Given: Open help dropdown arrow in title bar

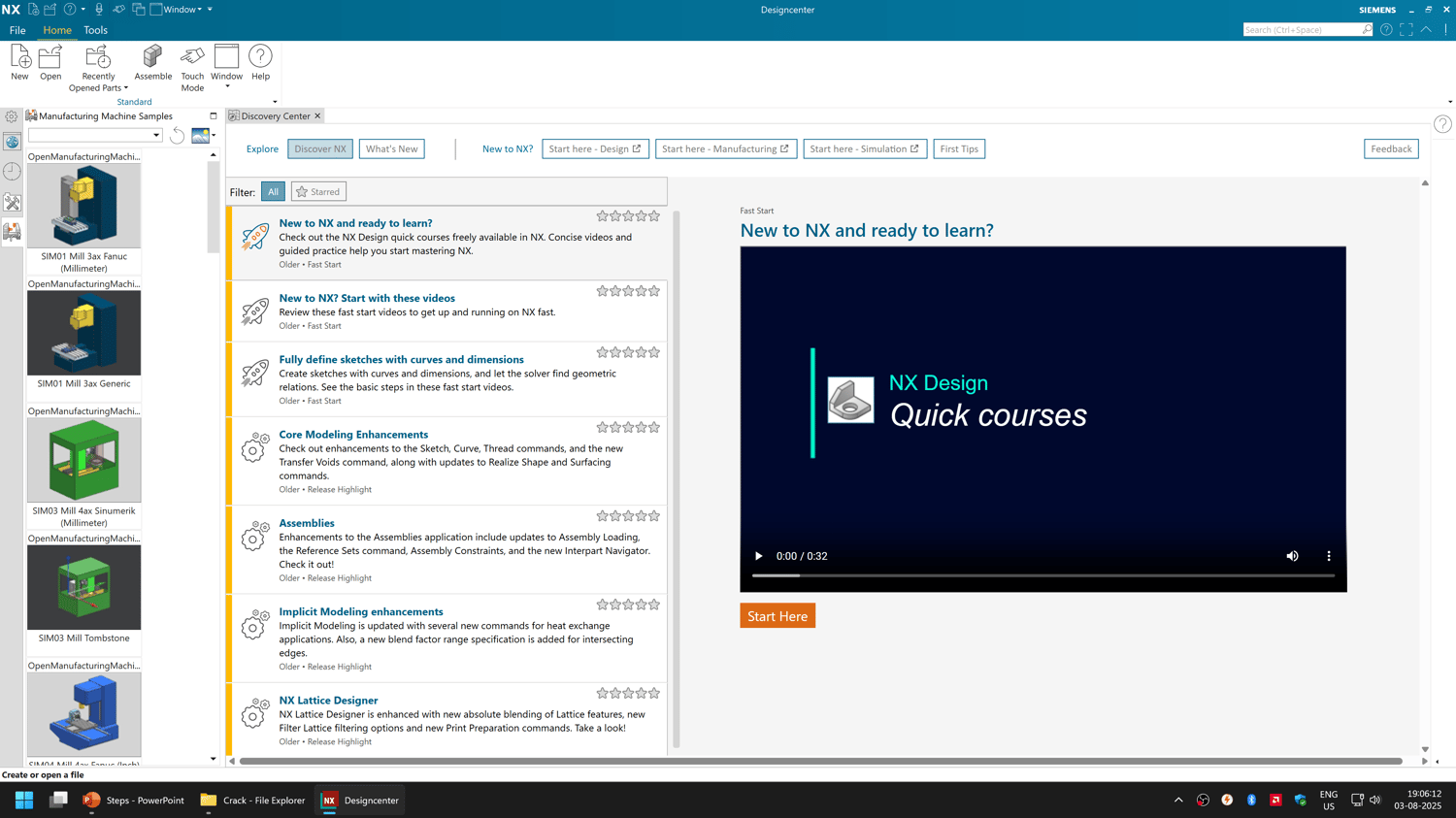Looking at the screenshot, I should click(83, 10).
